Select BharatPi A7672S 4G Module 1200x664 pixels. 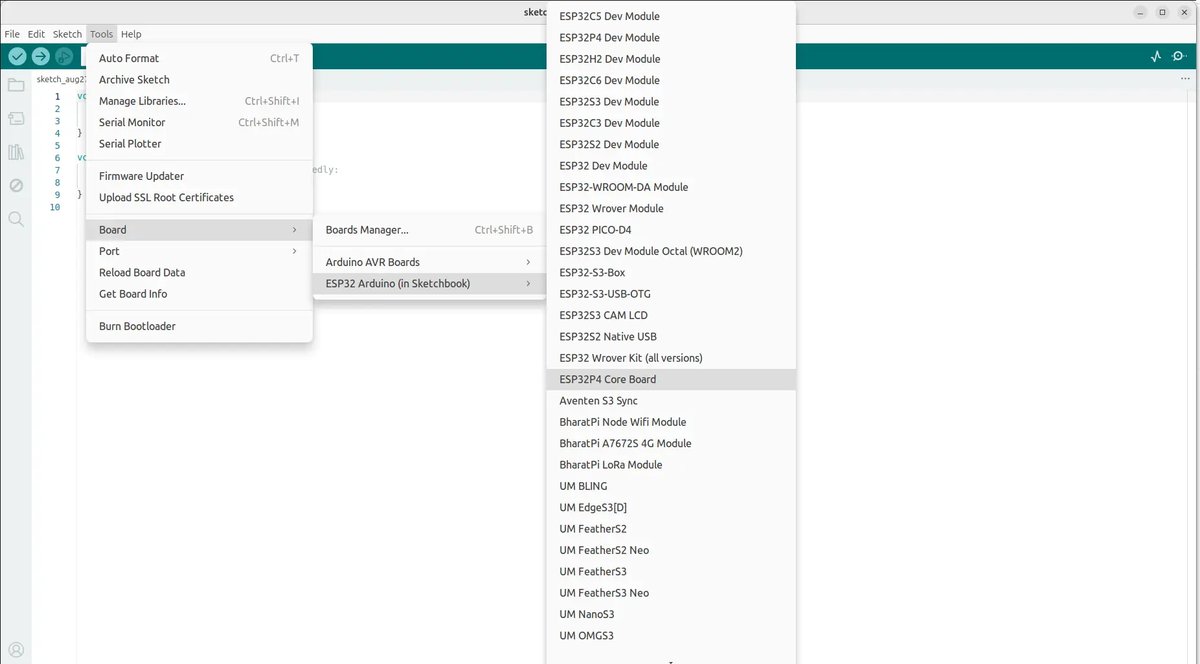click(x=671, y=443)
